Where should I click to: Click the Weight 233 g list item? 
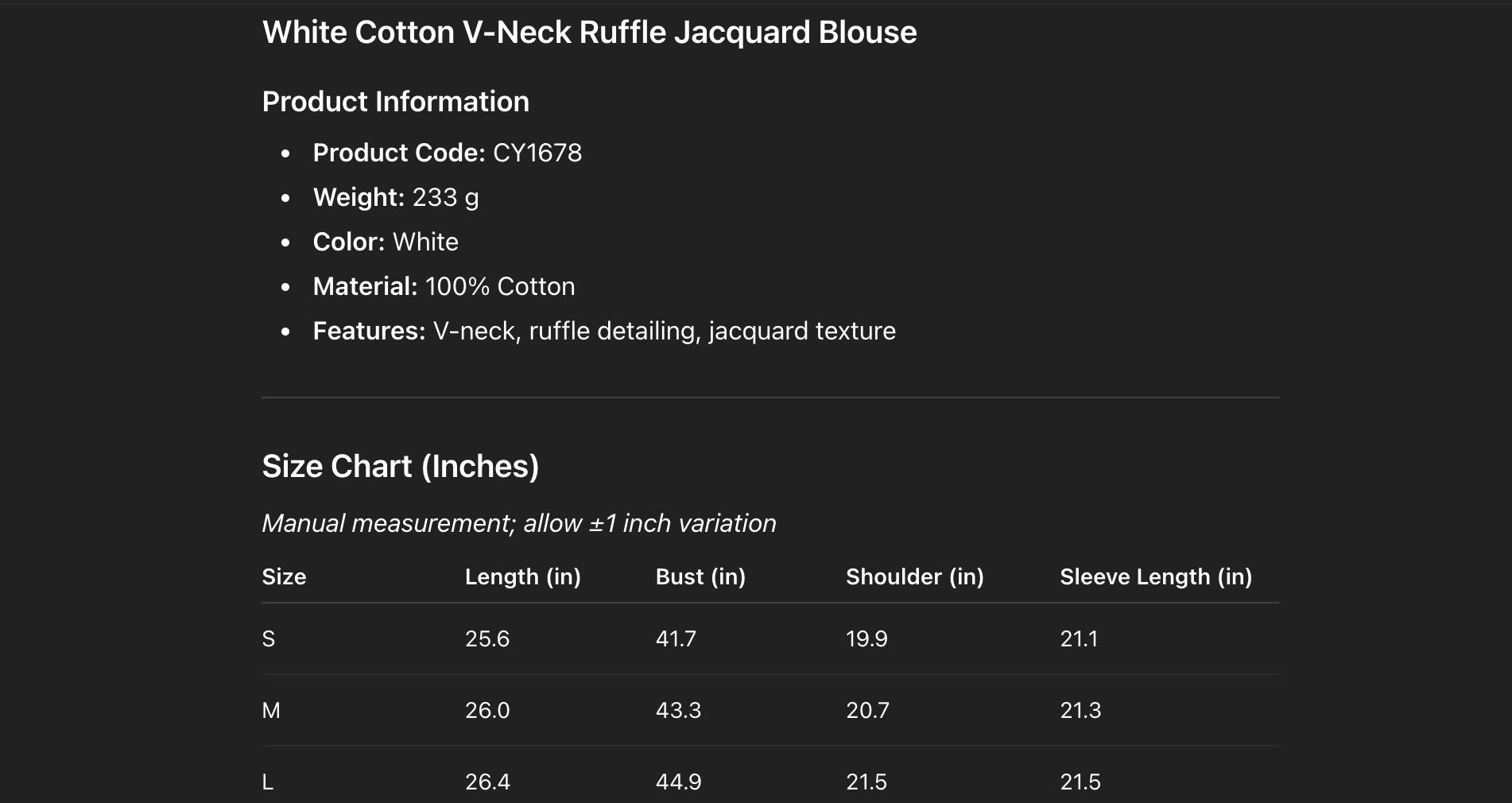(395, 197)
